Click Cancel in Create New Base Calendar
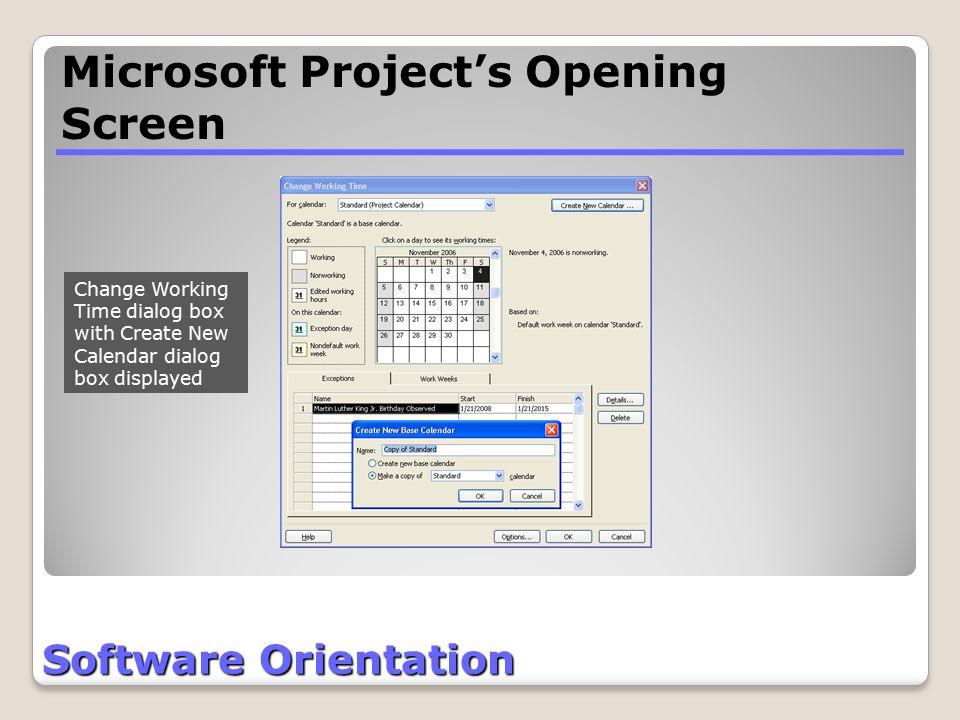Image resolution: width=960 pixels, height=720 pixels. coord(532,496)
